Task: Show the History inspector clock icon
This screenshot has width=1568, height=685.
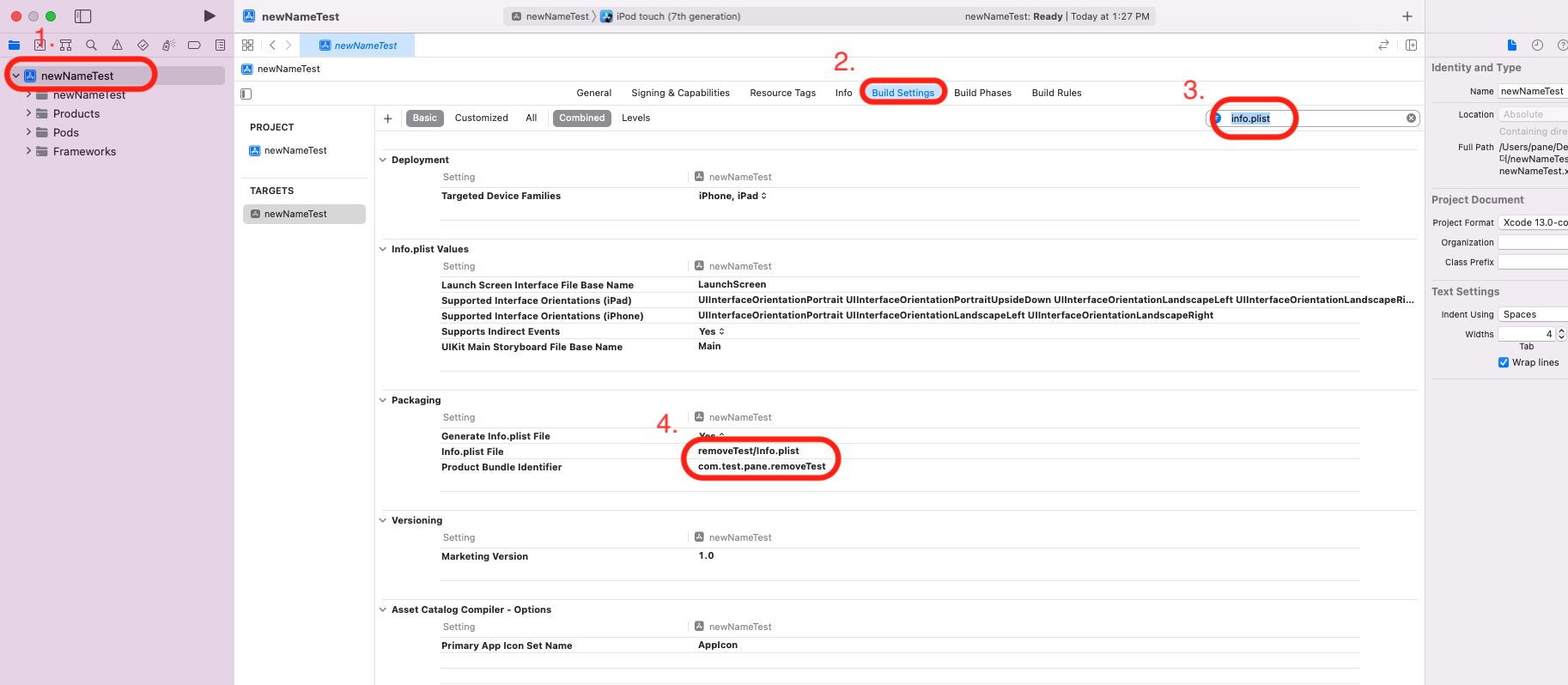Action: point(1537,45)
